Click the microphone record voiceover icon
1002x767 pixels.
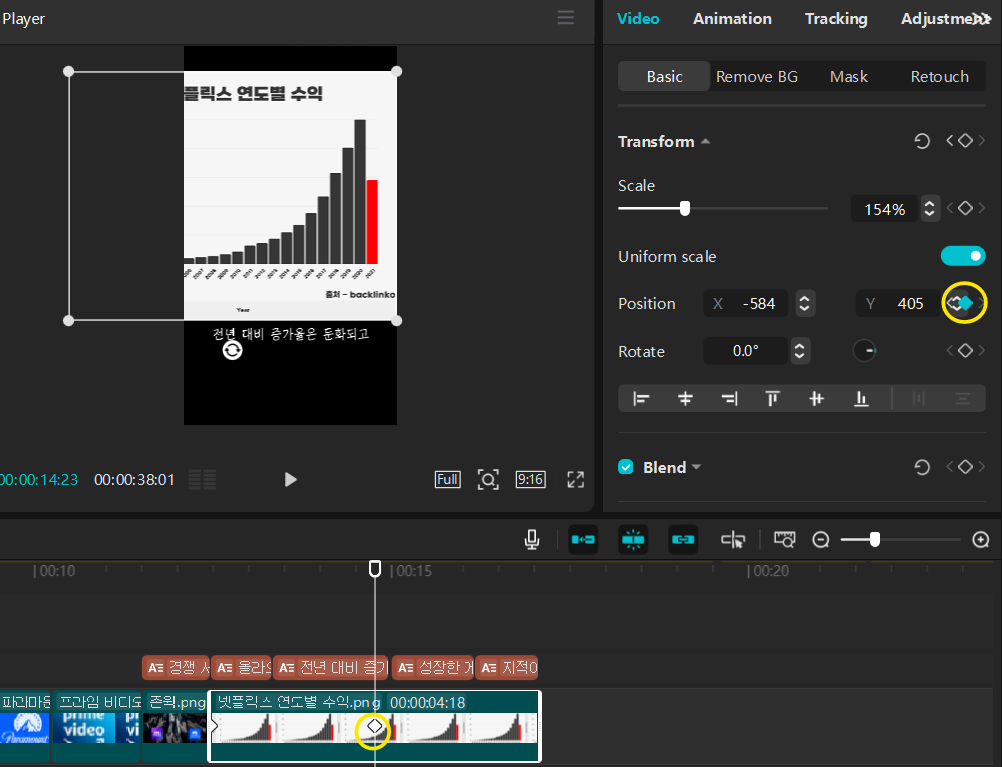532,540
